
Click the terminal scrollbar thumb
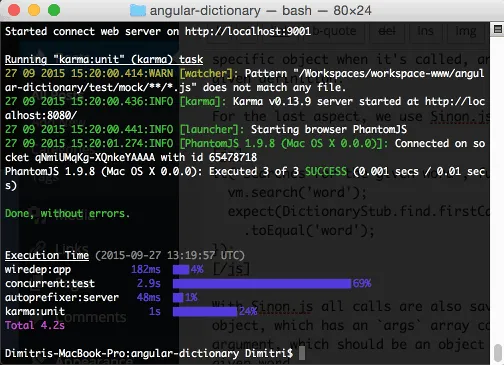498,353
